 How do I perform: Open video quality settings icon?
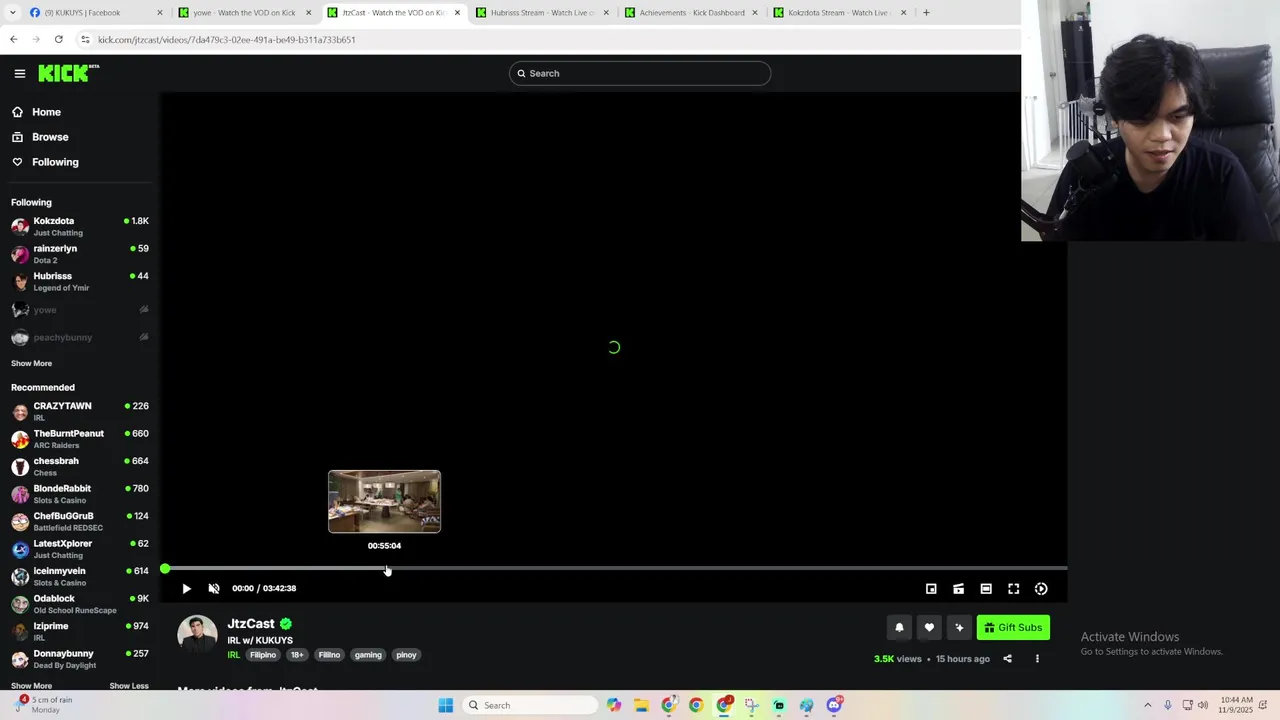pyautogui.click(x=1041, y=589)
